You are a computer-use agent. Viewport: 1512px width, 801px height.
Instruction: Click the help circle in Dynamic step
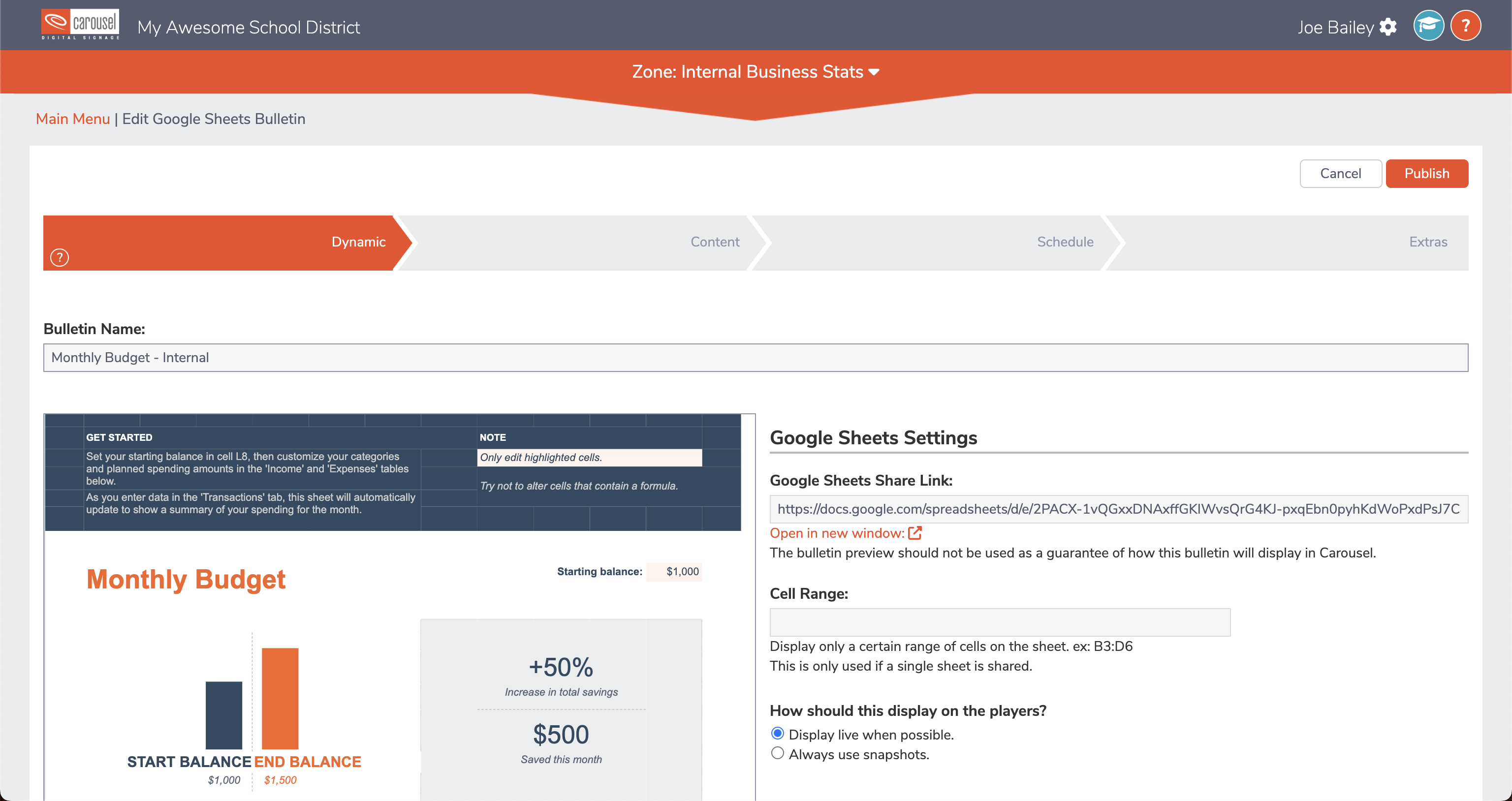[x=59, y=258]
